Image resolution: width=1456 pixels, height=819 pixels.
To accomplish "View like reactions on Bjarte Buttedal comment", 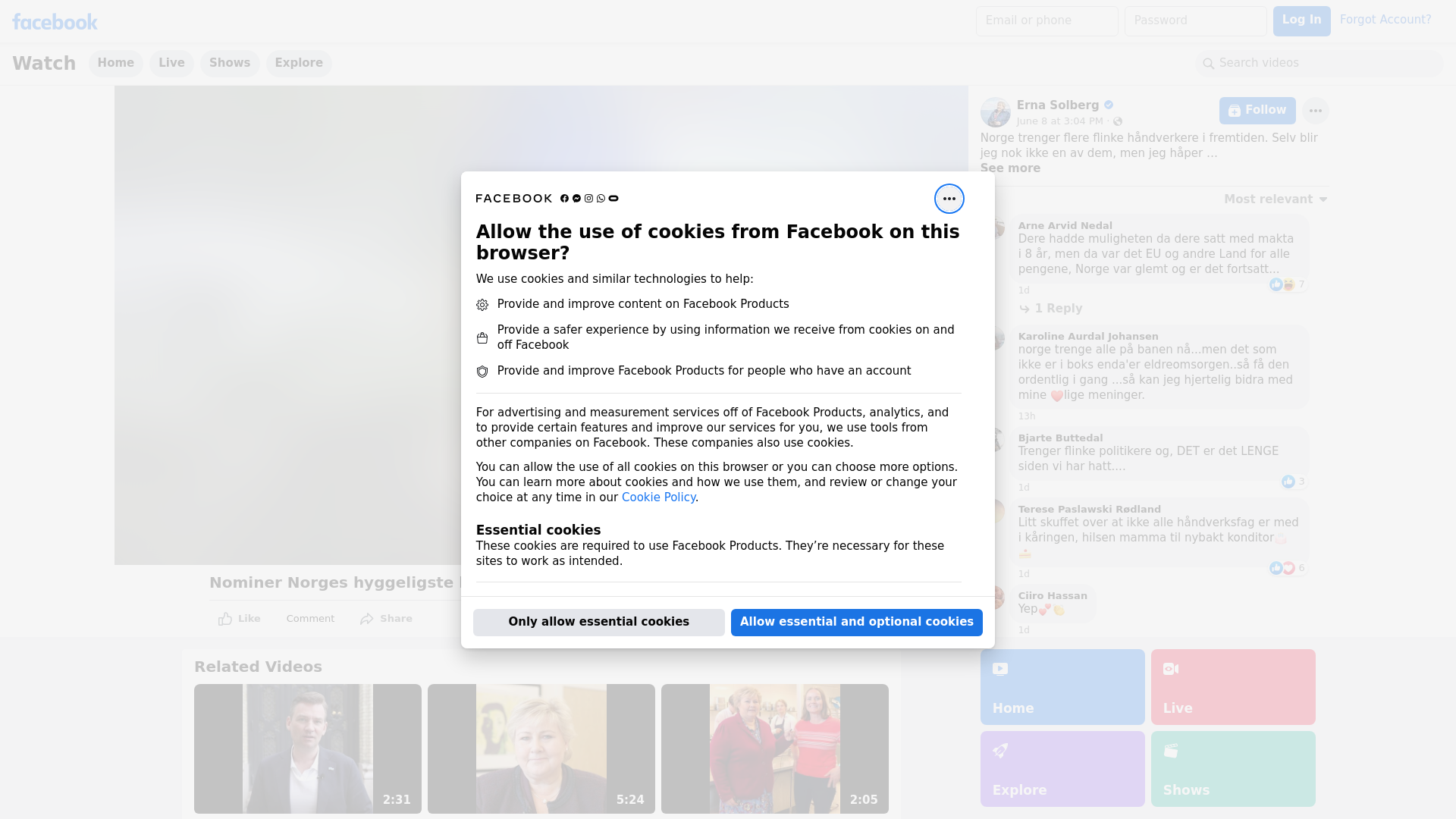I will (1293, 482).
